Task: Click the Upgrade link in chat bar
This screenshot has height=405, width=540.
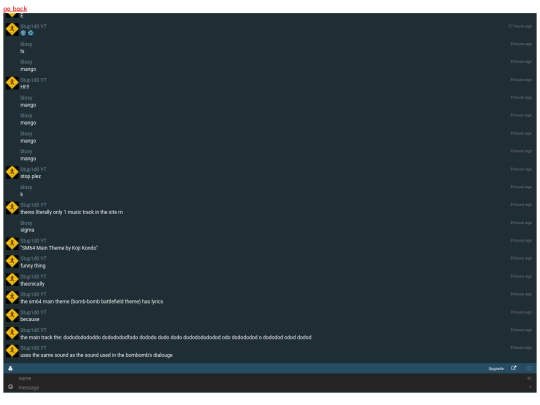Action: coord(496,368)
